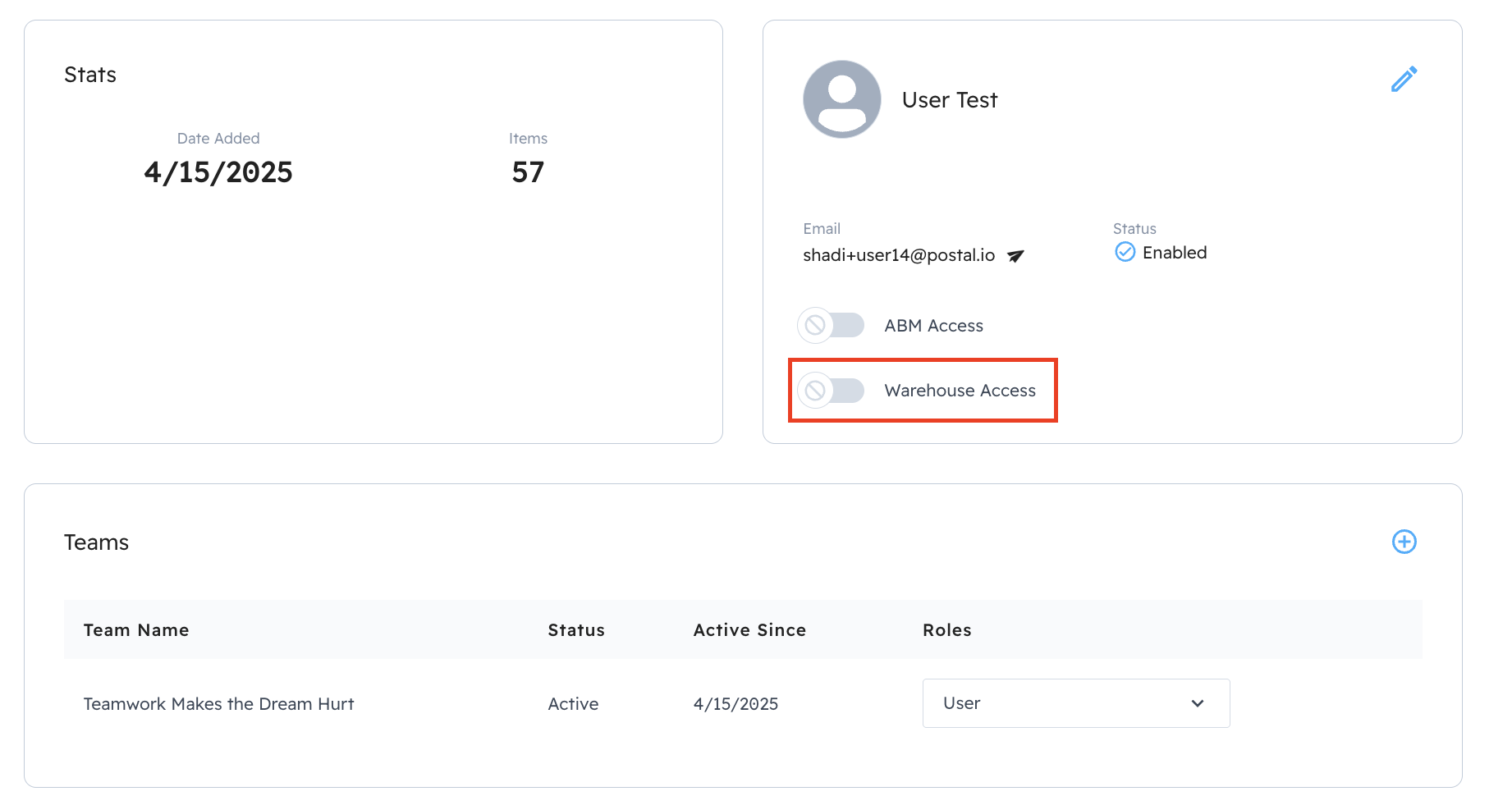Add a team with the plus icon
The height and width of the screenshot is (796, 1512).
coord(1404,542)
